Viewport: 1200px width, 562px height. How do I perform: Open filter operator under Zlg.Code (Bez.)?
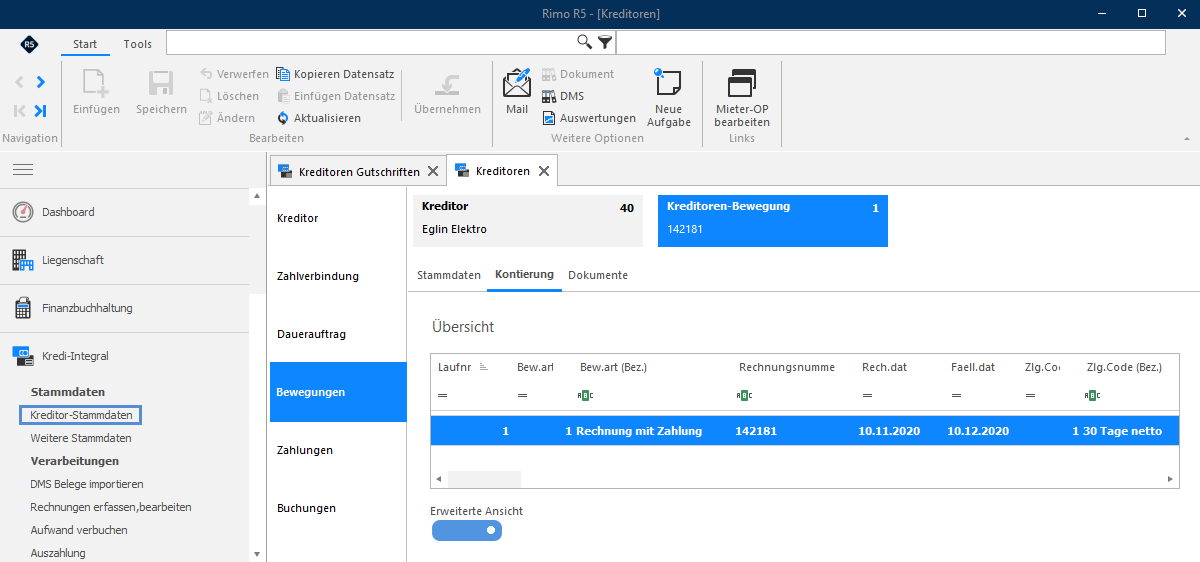coord(1092,396)
